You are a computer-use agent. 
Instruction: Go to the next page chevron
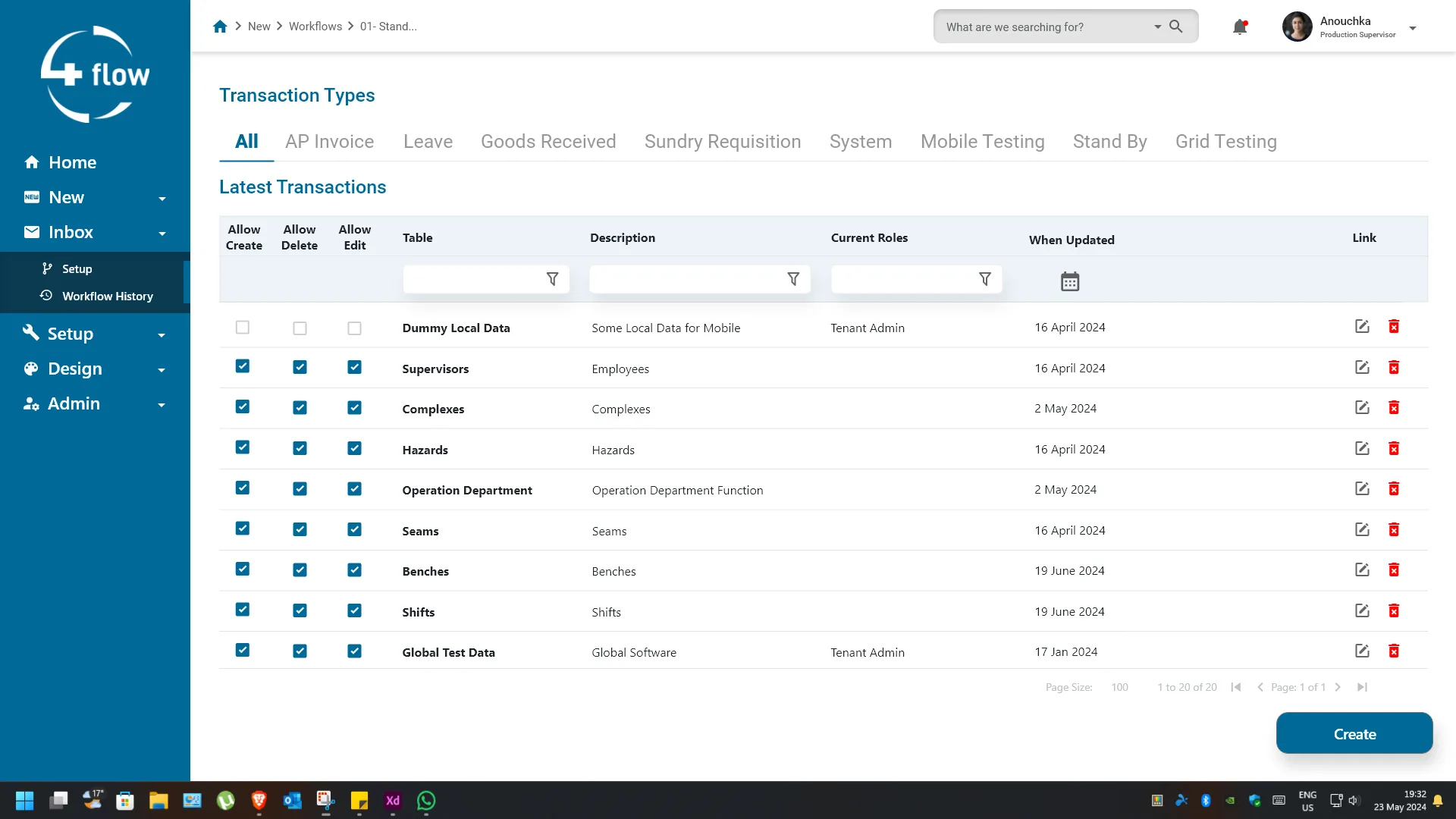tap(1338, 687)
